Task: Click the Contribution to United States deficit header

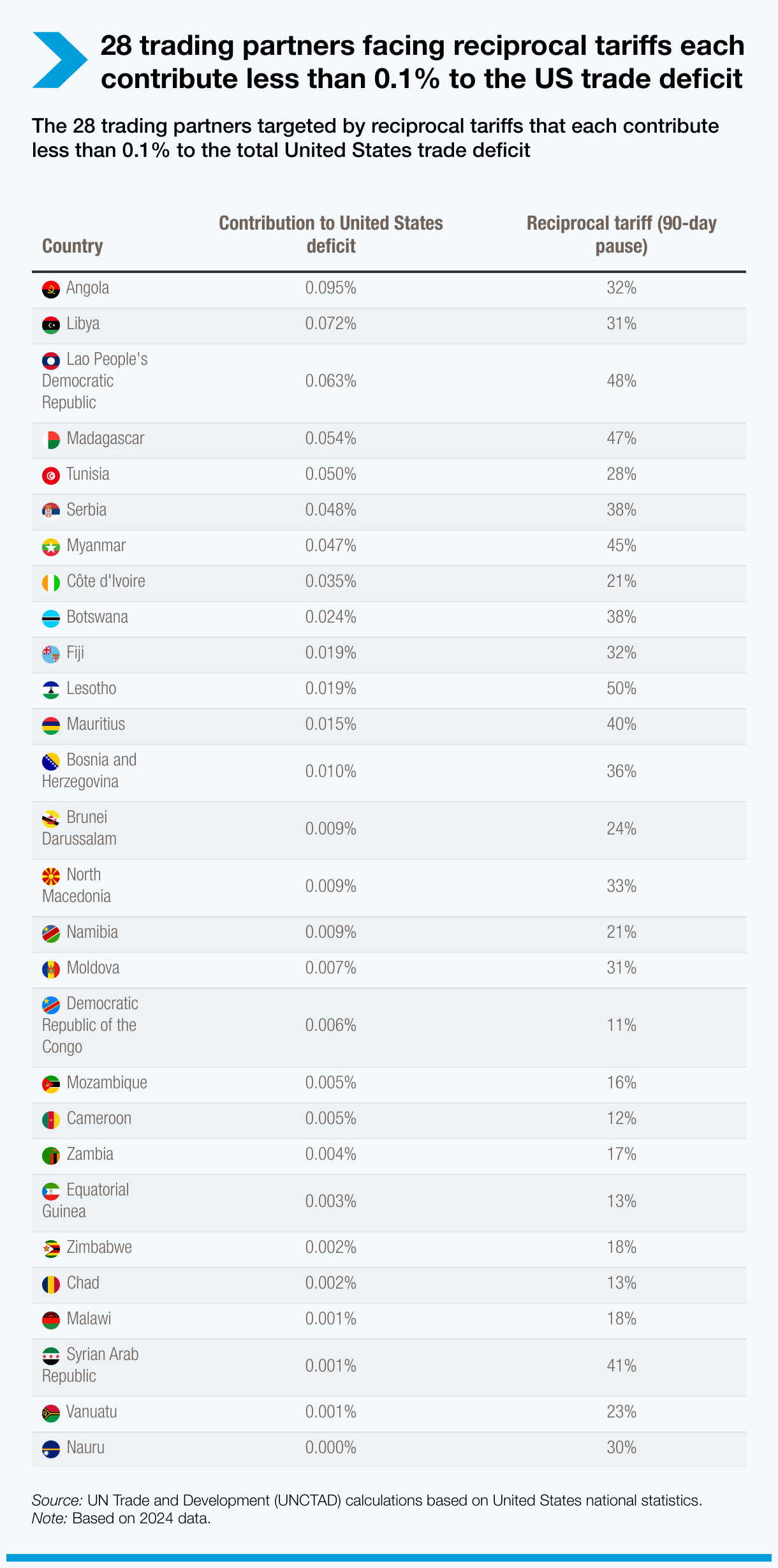Action: [330, 234]
